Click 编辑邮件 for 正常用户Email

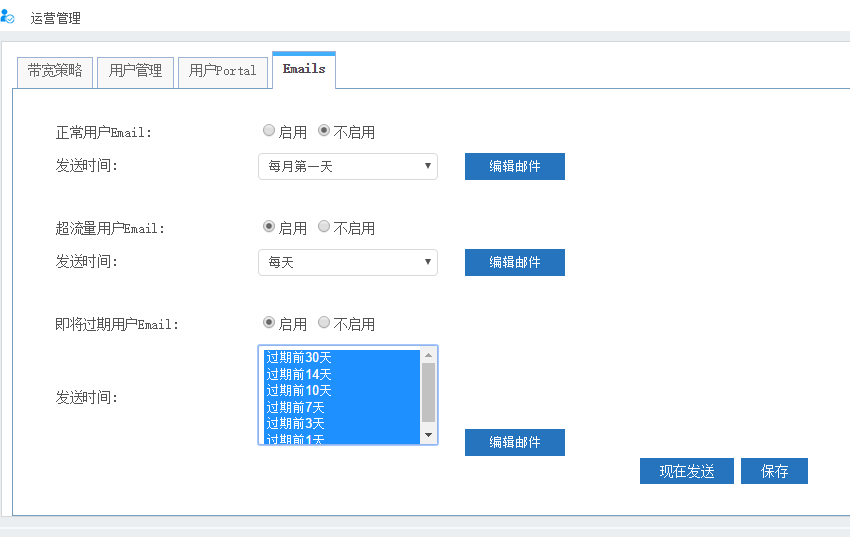514,166
